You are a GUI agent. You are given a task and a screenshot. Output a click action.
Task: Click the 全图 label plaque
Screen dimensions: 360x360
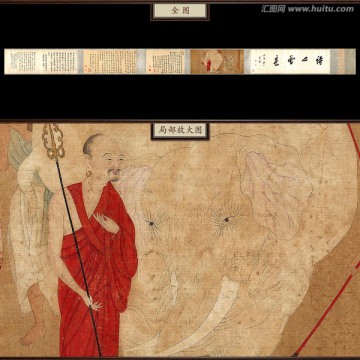click(x=180, y=11)
